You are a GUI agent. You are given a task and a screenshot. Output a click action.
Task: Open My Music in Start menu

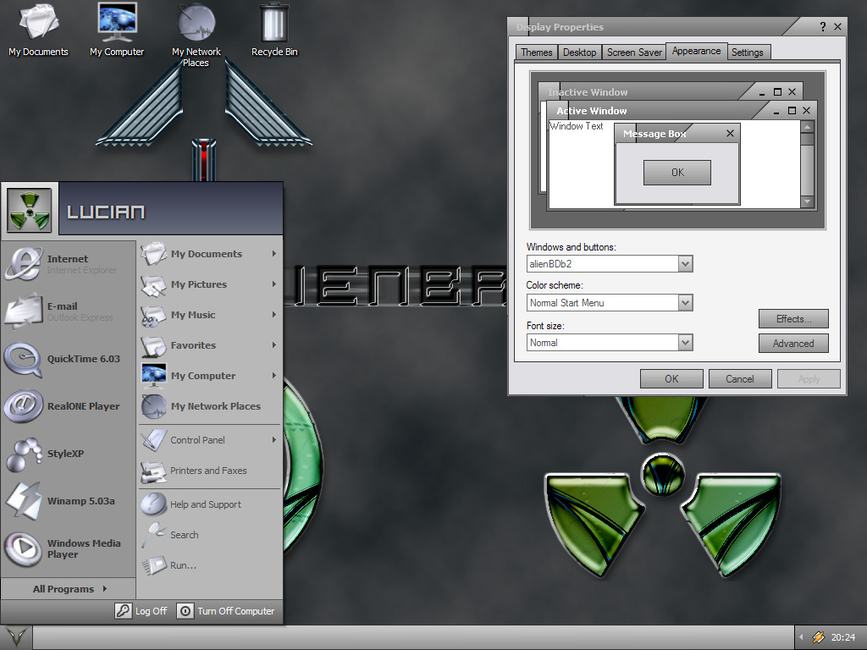(210, 314)
